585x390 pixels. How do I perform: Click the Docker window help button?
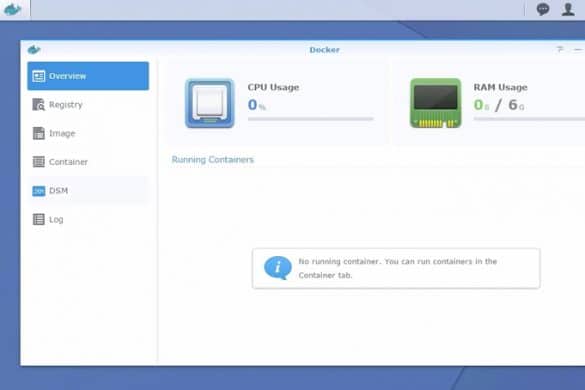click(560, 49)
